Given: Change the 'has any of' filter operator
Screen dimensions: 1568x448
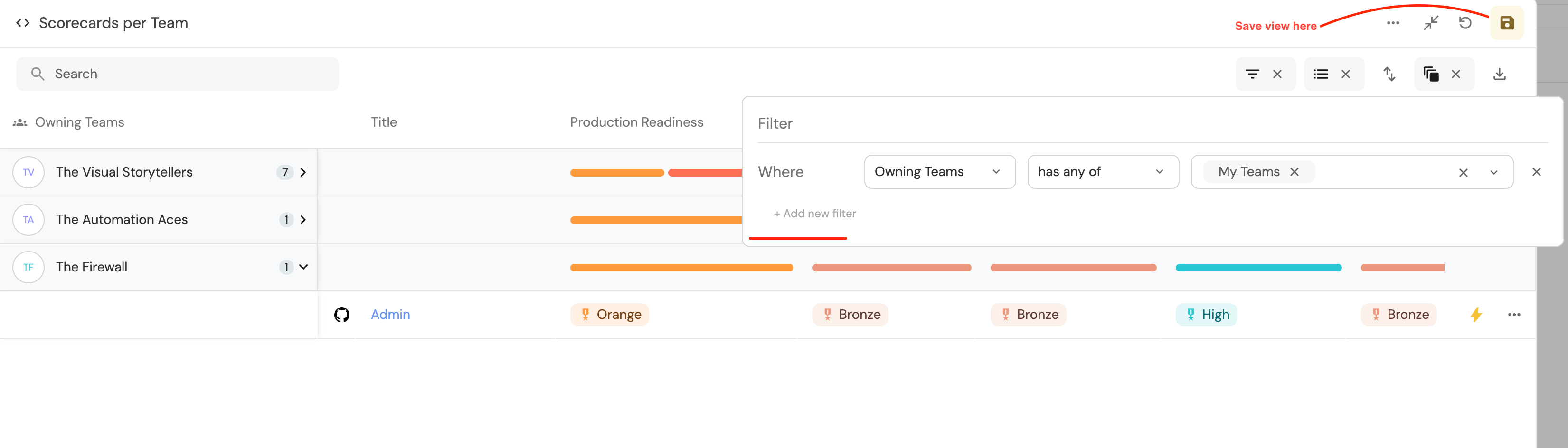Looking at the screenshot, I should [x=1103, y=172].
